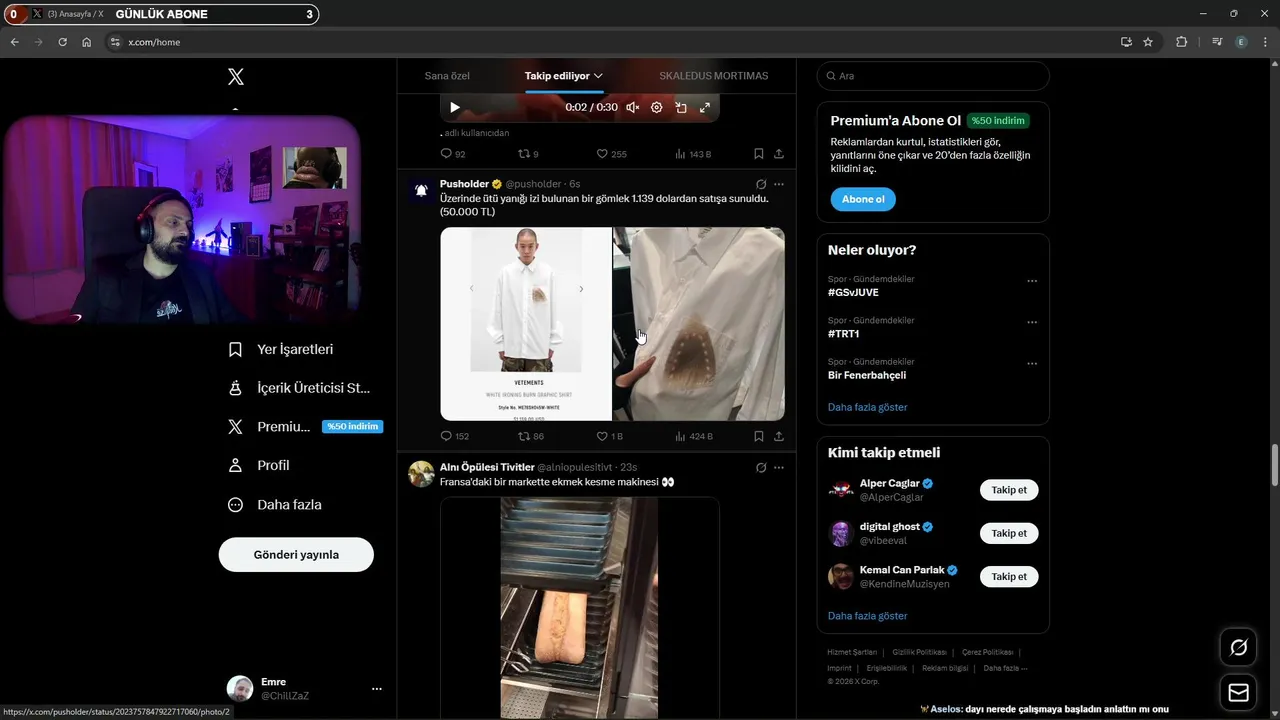This screenshot has width=1280, height=720.
Task: Open the Takip ediyor tab dropdown
Action: [x=564, y=76]
